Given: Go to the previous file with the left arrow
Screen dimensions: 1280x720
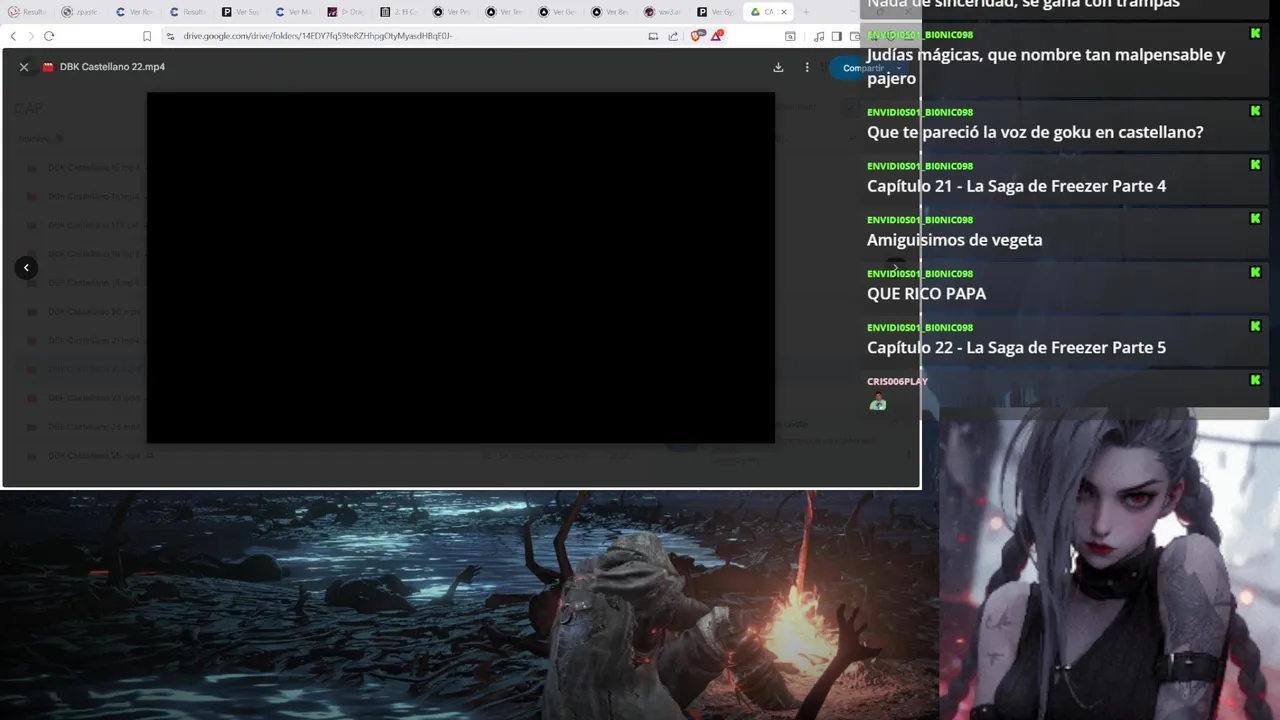Looking at the screenshot, I should pyautogui.click(x=26, y=267).
